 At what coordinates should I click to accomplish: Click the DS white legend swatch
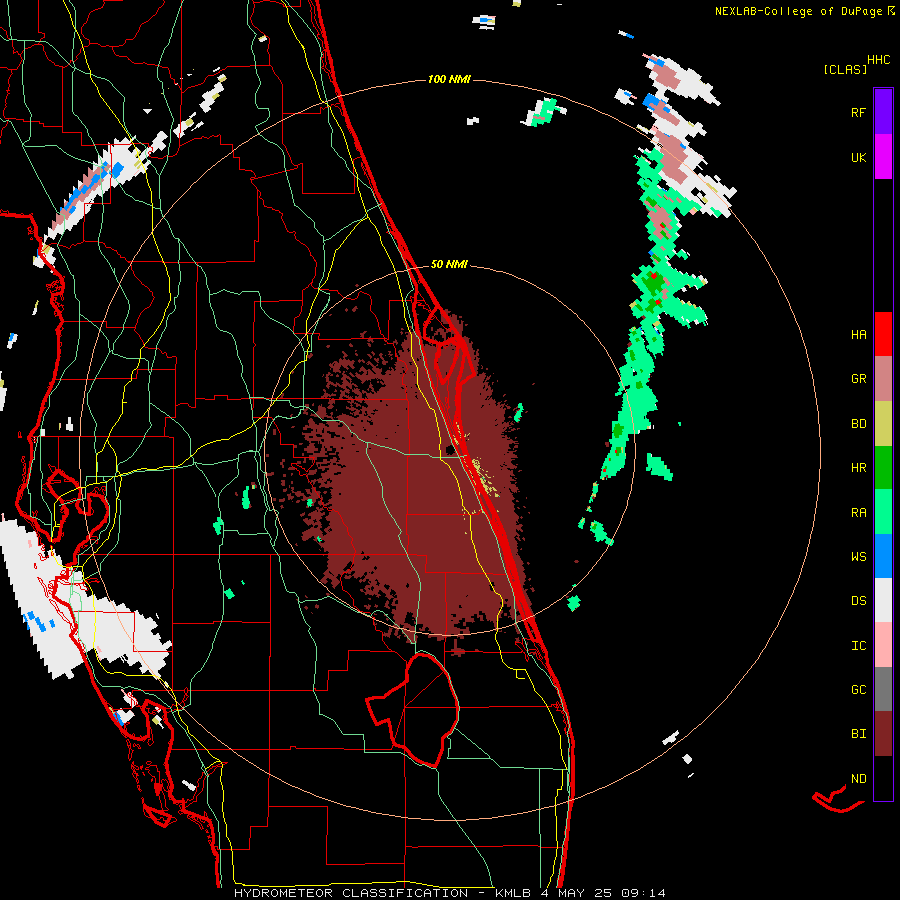pyautogui.click(x=883, y=600)
